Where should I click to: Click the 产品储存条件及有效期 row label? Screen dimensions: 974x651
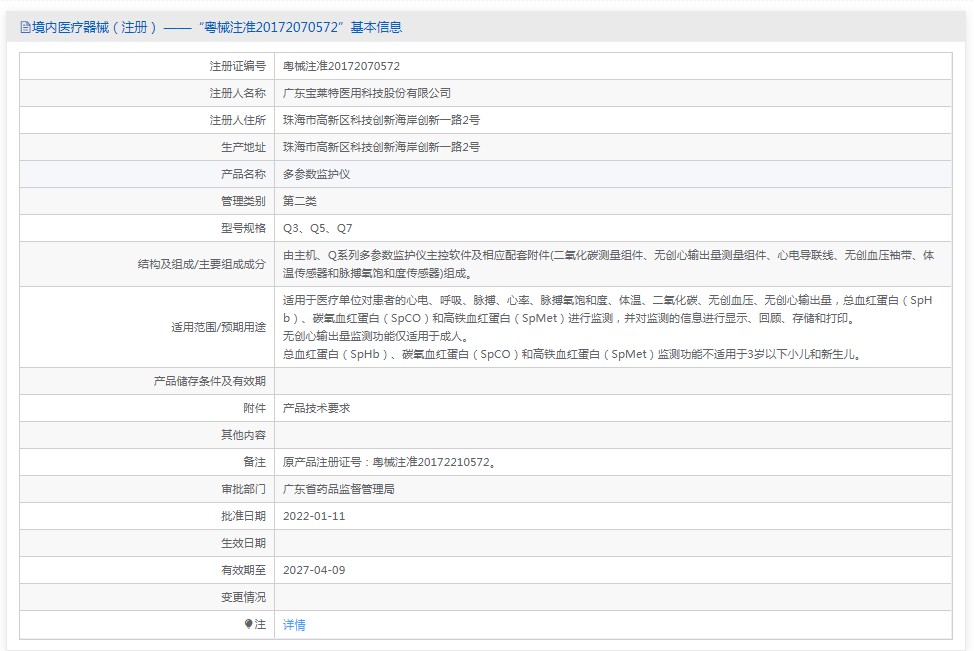(209, 381)
